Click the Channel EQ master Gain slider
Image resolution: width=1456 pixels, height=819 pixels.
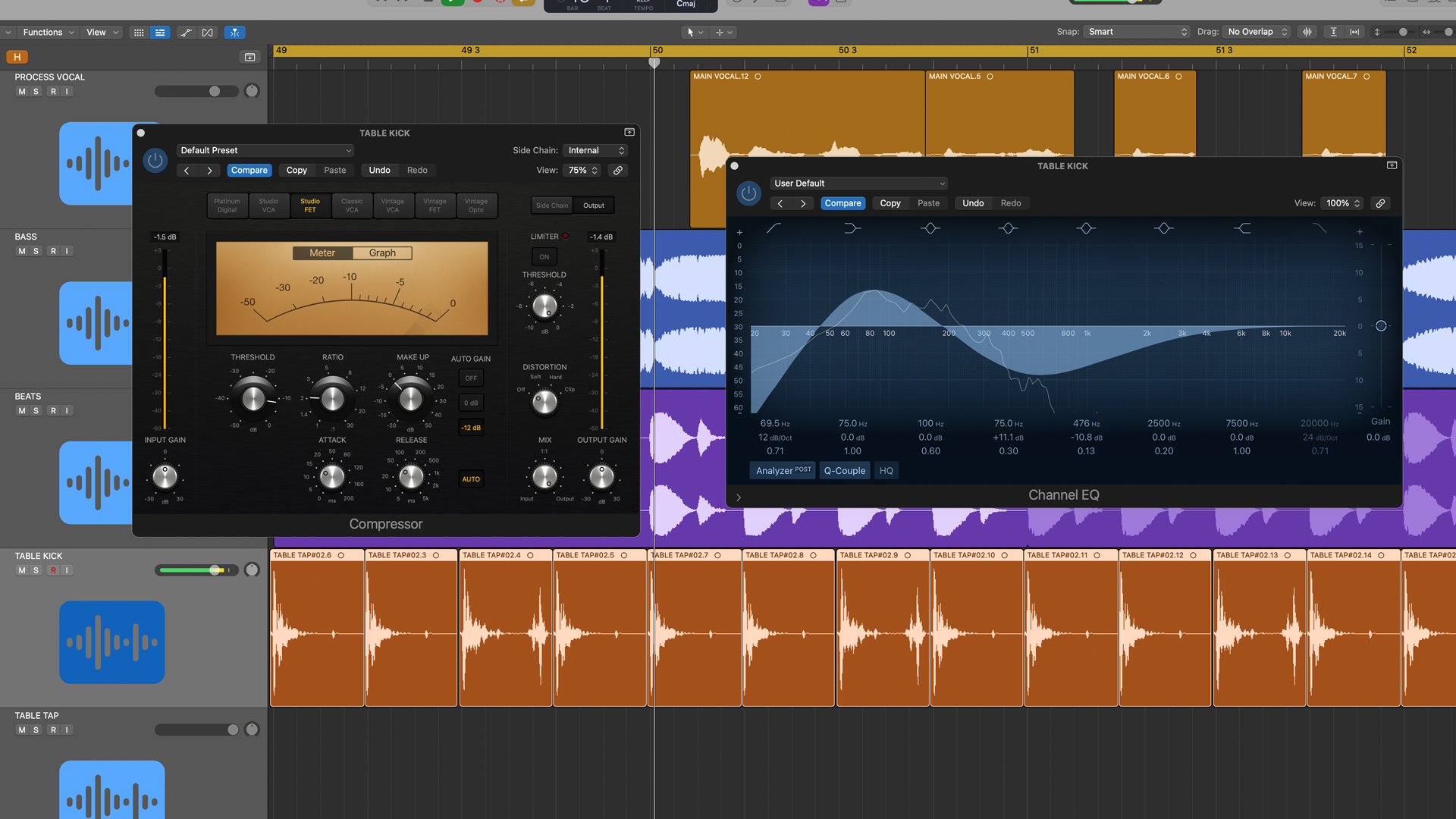click(x=1381, y=326)
